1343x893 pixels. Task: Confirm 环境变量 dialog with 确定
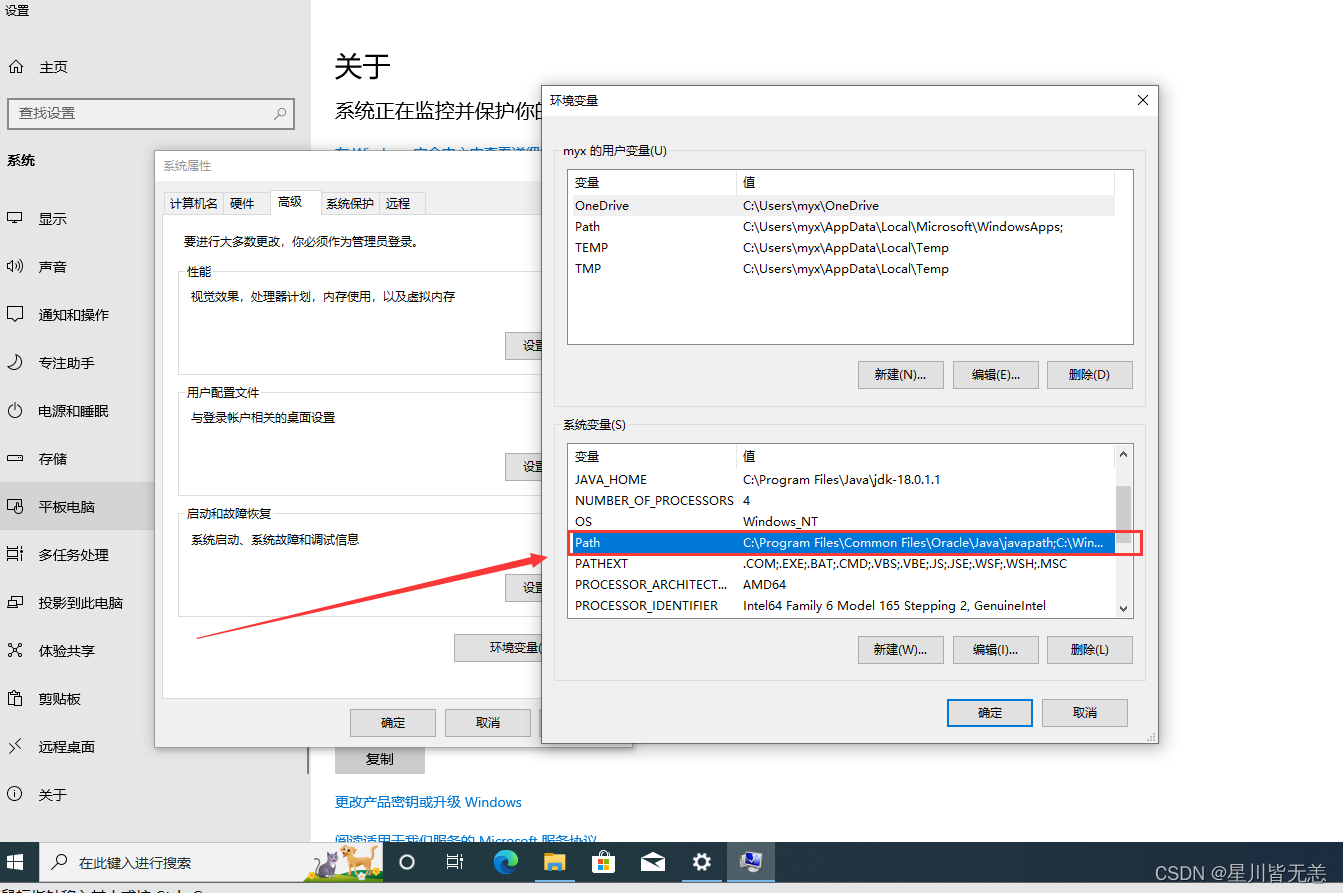(990, 713)
